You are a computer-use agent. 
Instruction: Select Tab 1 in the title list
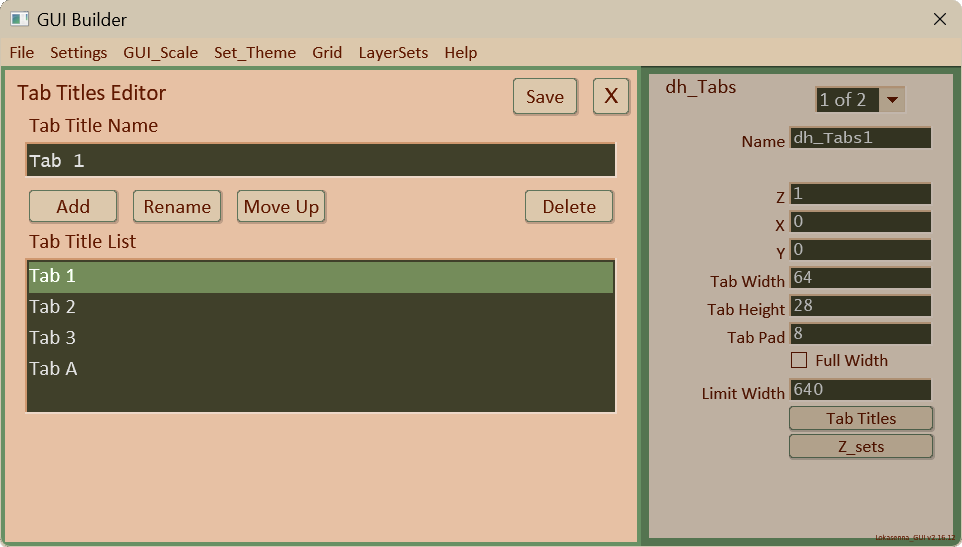tap(320, 277)
